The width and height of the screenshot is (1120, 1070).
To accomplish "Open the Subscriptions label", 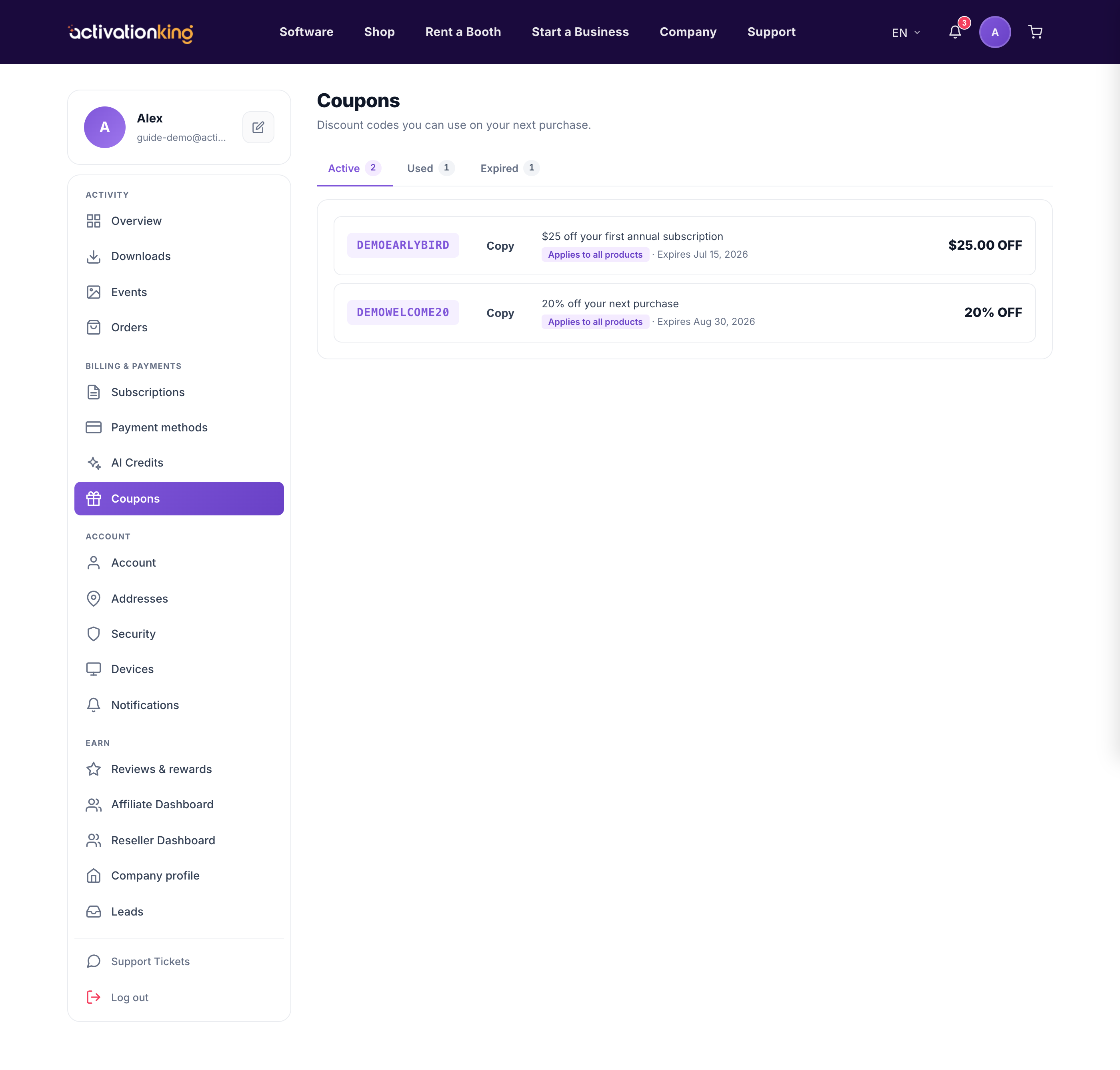I will point(148,392).
